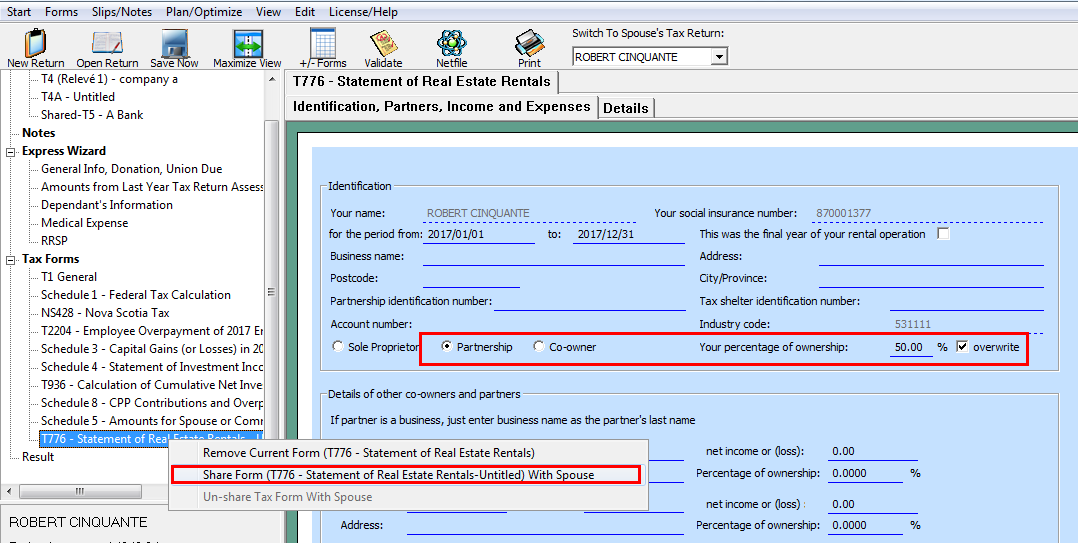Collapse the Tax Forms tree node
The width and height of the screenshot is (1078, 543).
[11, 260]
